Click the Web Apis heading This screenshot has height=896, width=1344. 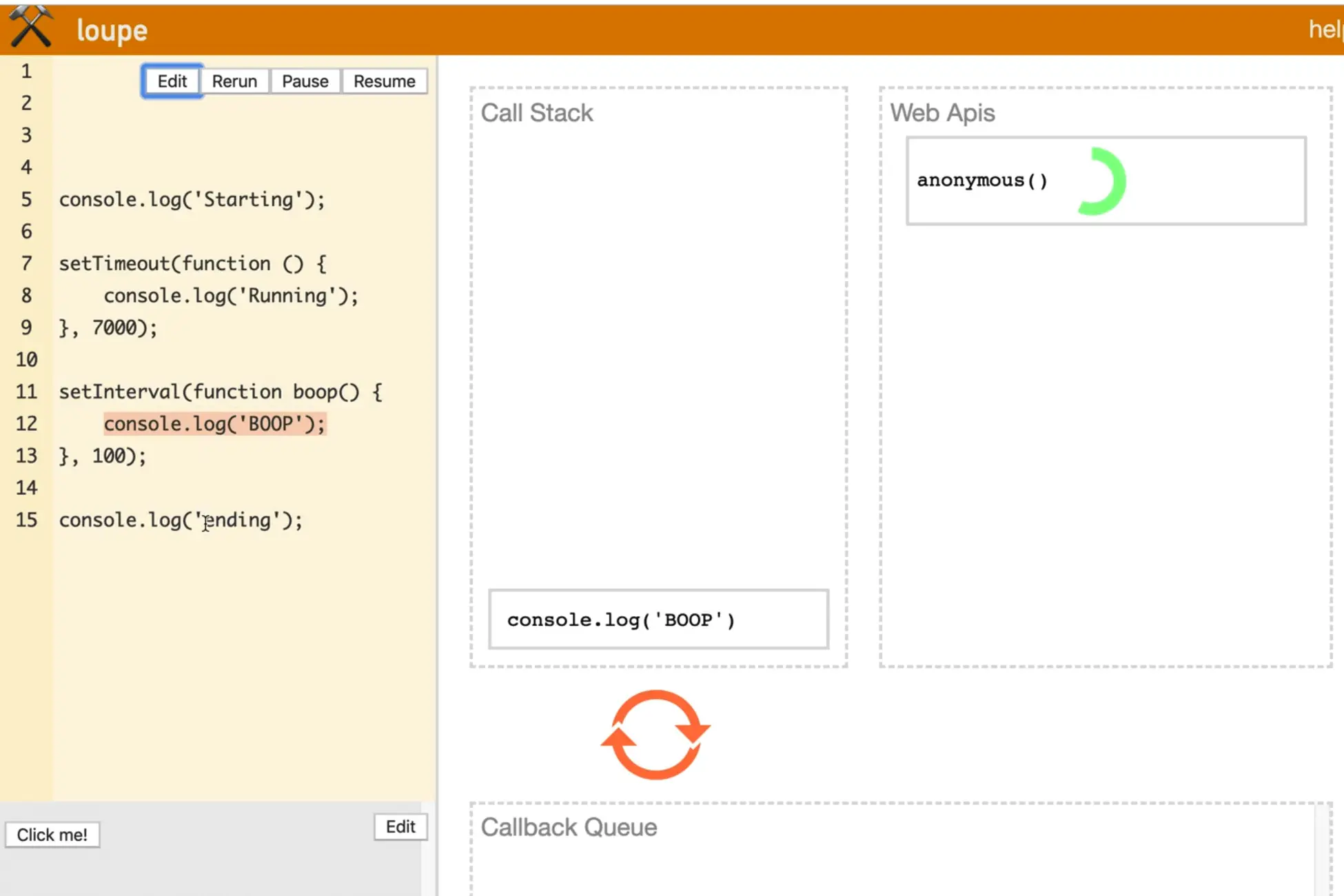point(942,112)
